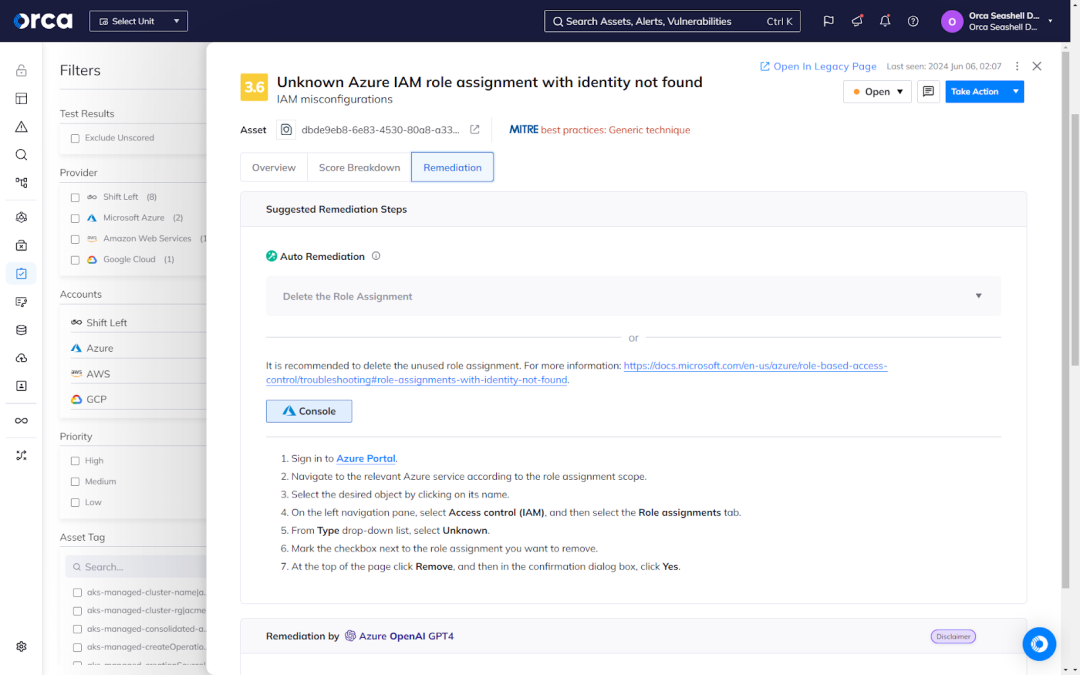This screenshot has width=1080, height=675.
Task: Open the cloud upload icon in sidebar
Action: pyautogui.click(x=21, y=358)
